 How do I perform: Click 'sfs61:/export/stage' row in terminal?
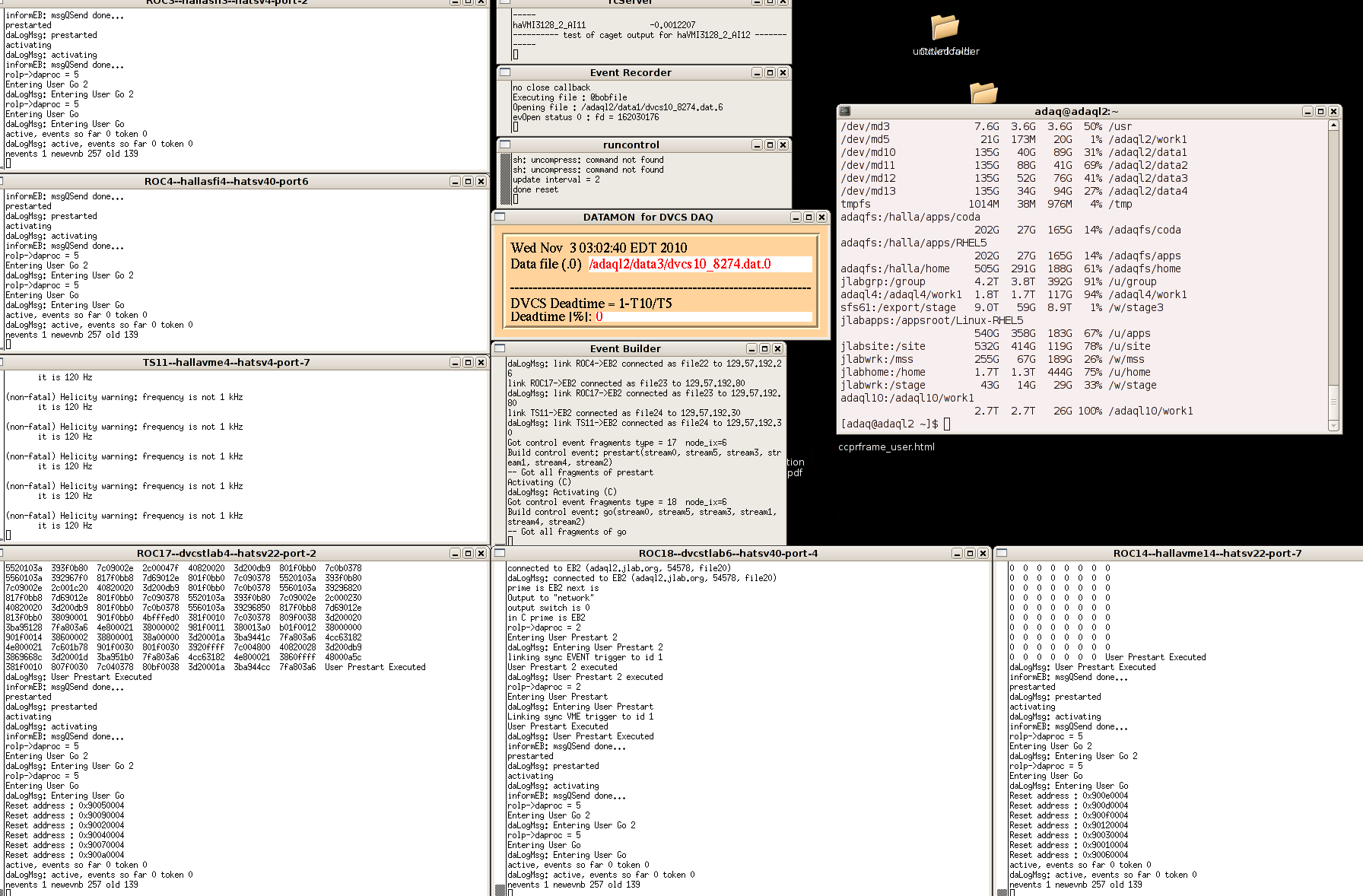tap(1002, 307)
